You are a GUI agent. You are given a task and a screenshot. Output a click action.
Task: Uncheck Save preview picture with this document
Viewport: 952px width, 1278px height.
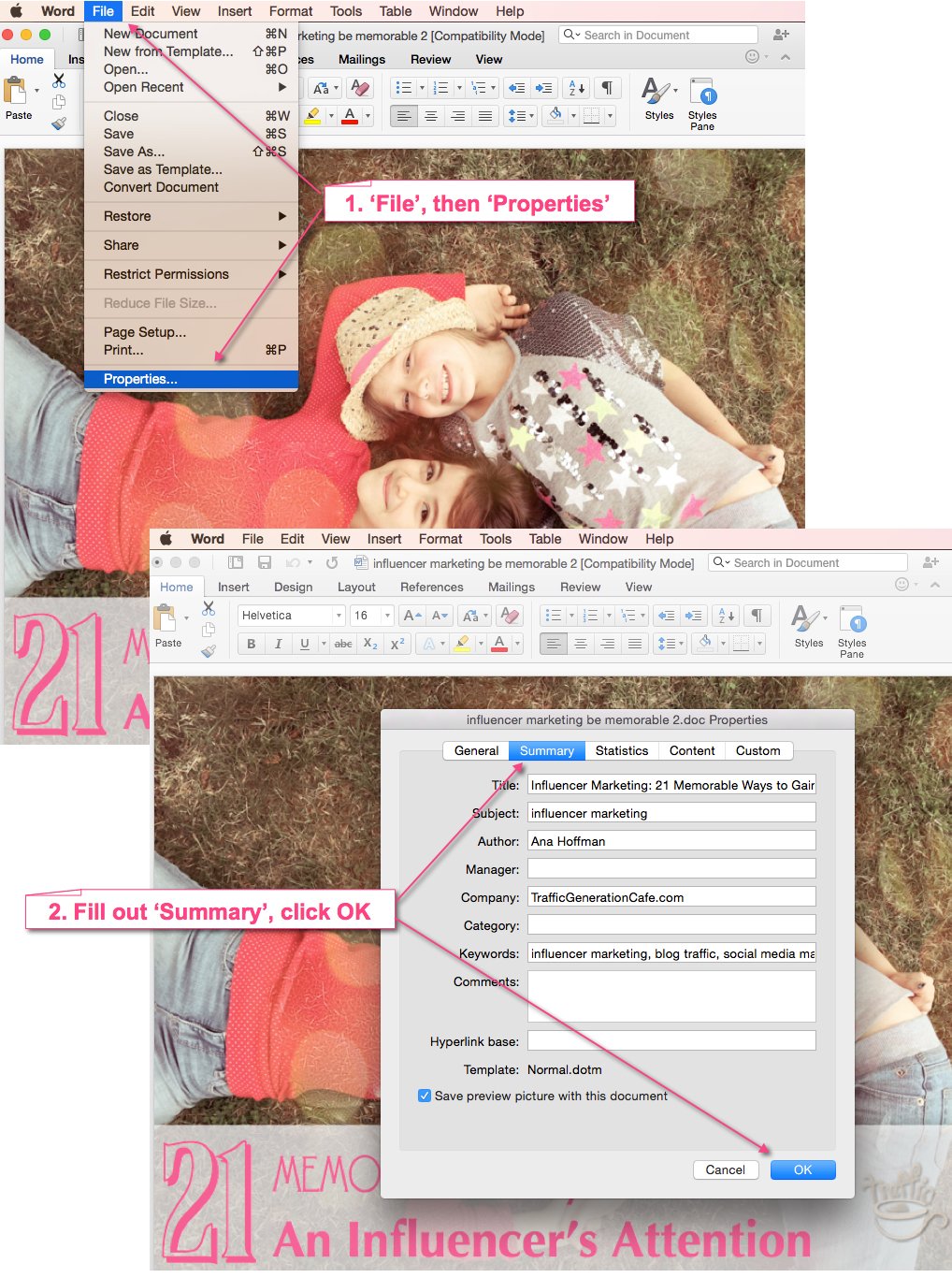[x=426, y=1096]
